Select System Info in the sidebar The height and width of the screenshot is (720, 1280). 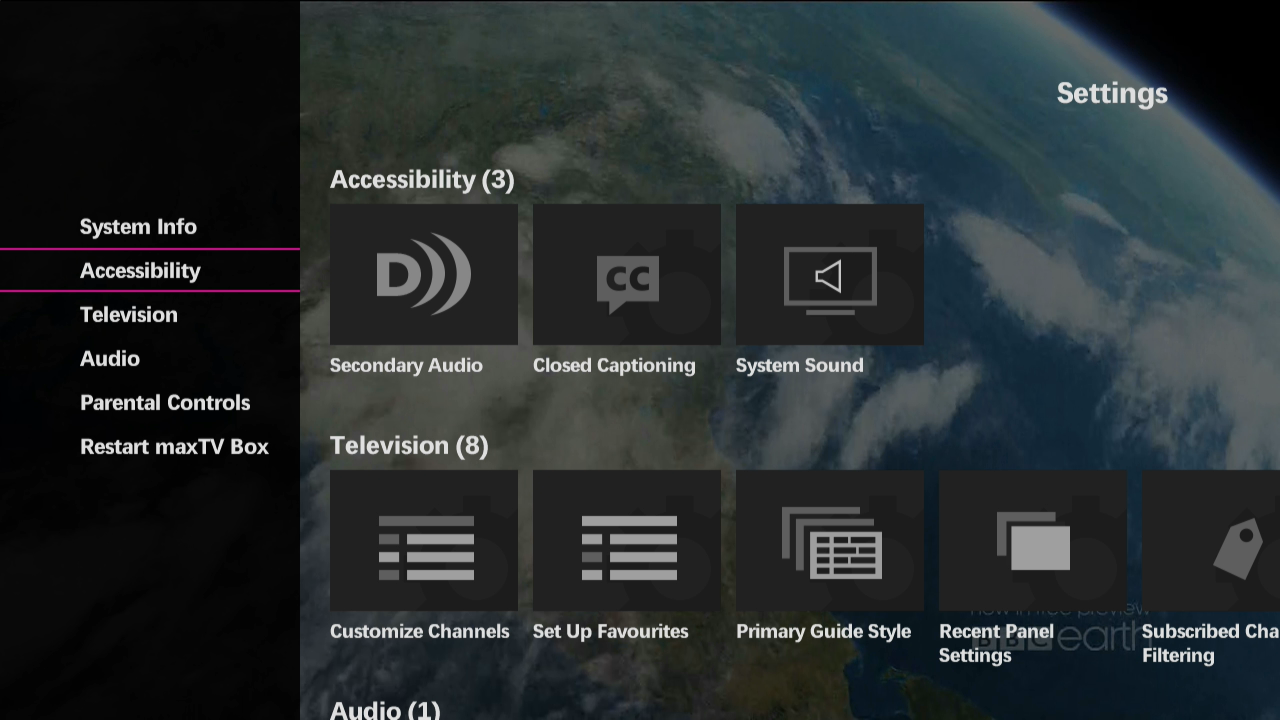point(138,227)
